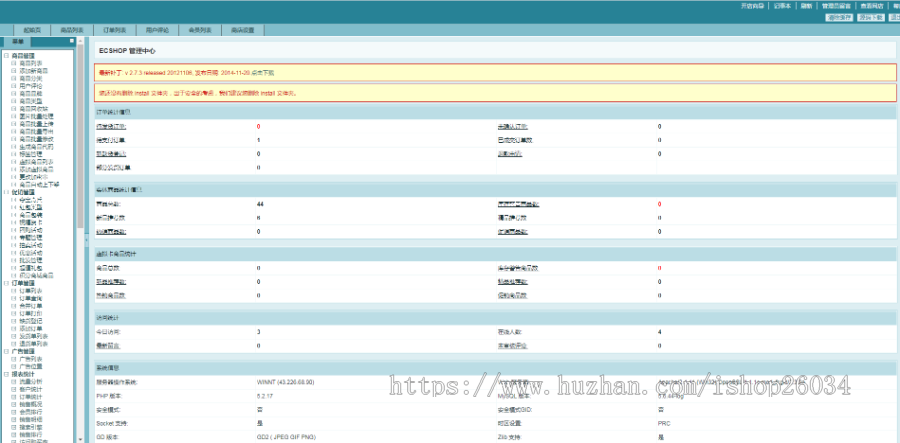
Task: Open 图片批量处理 in the sidebar tree
Action: (x=37, y=116)
